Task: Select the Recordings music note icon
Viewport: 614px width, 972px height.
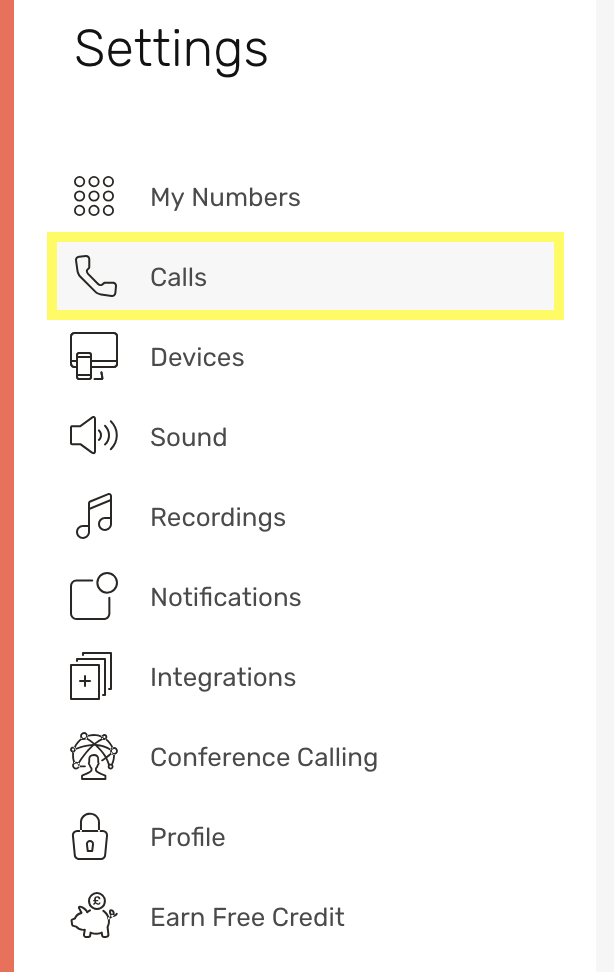Action: click(92, 517)
